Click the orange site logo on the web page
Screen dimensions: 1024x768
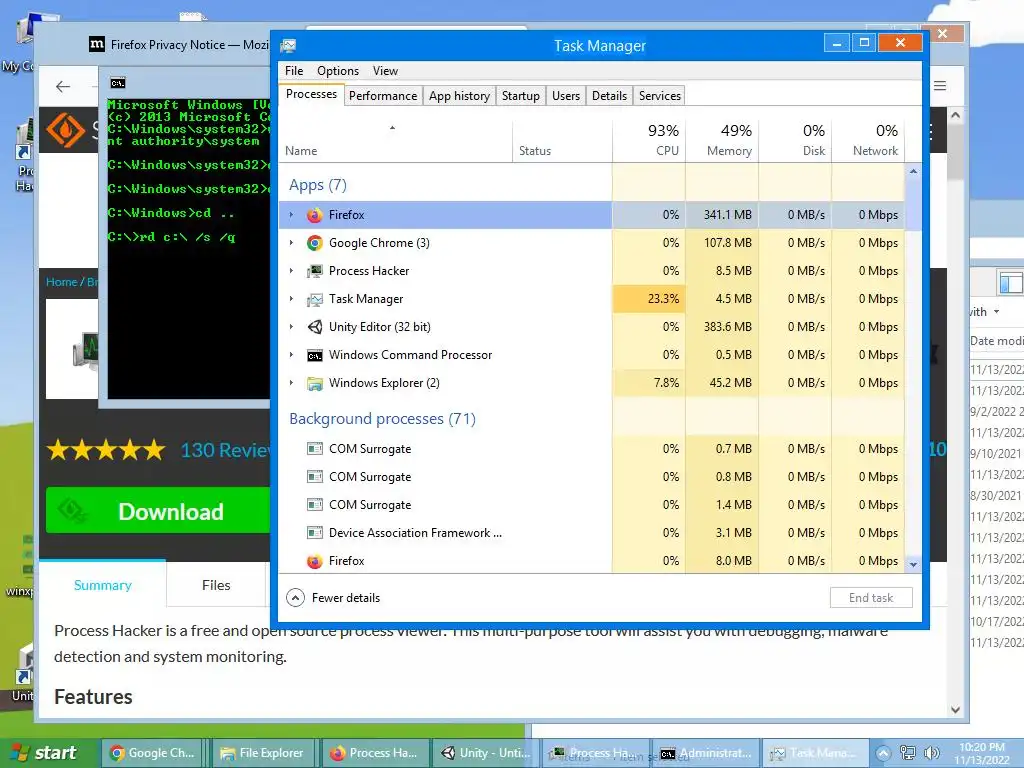[x=65, y=130]
